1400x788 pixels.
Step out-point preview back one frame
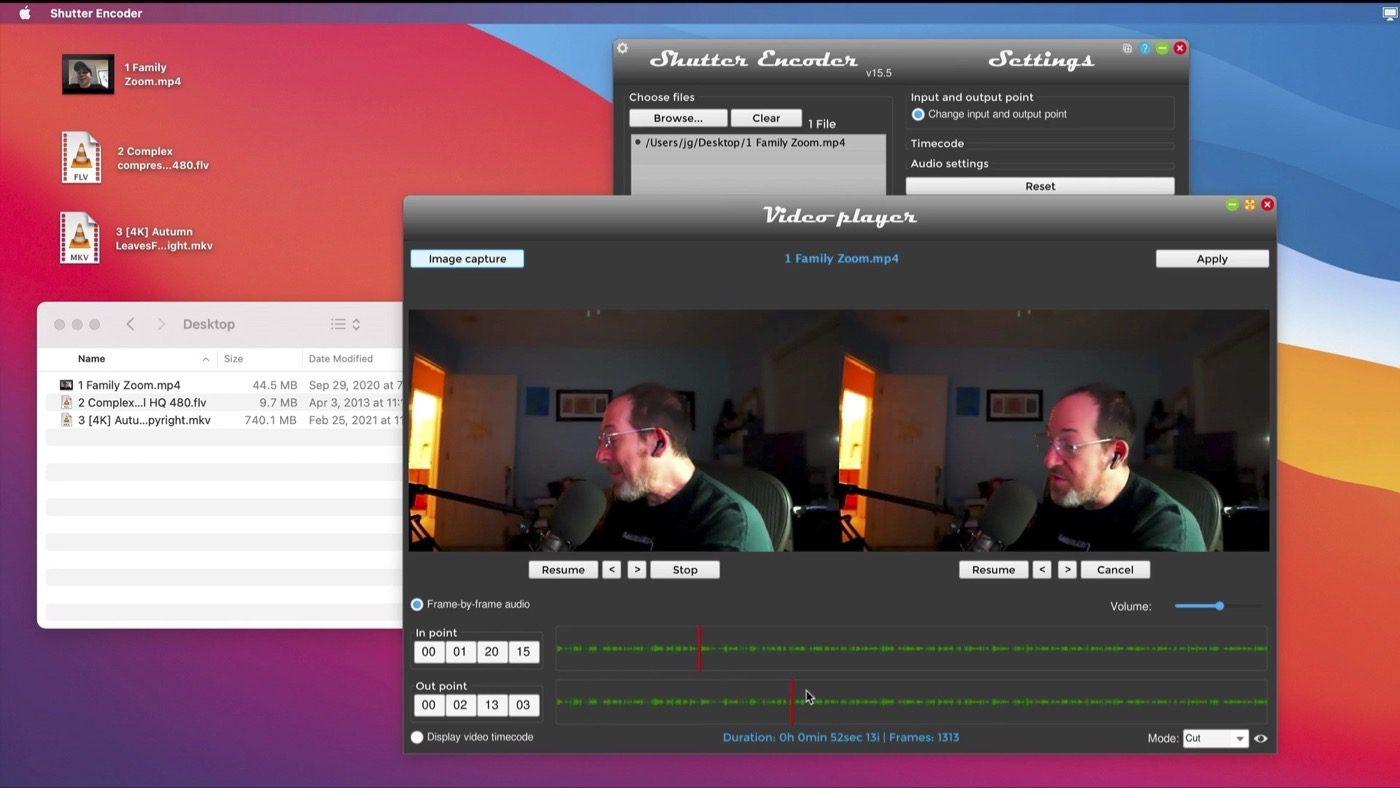pyautogui.click(x=1042, y=570)
